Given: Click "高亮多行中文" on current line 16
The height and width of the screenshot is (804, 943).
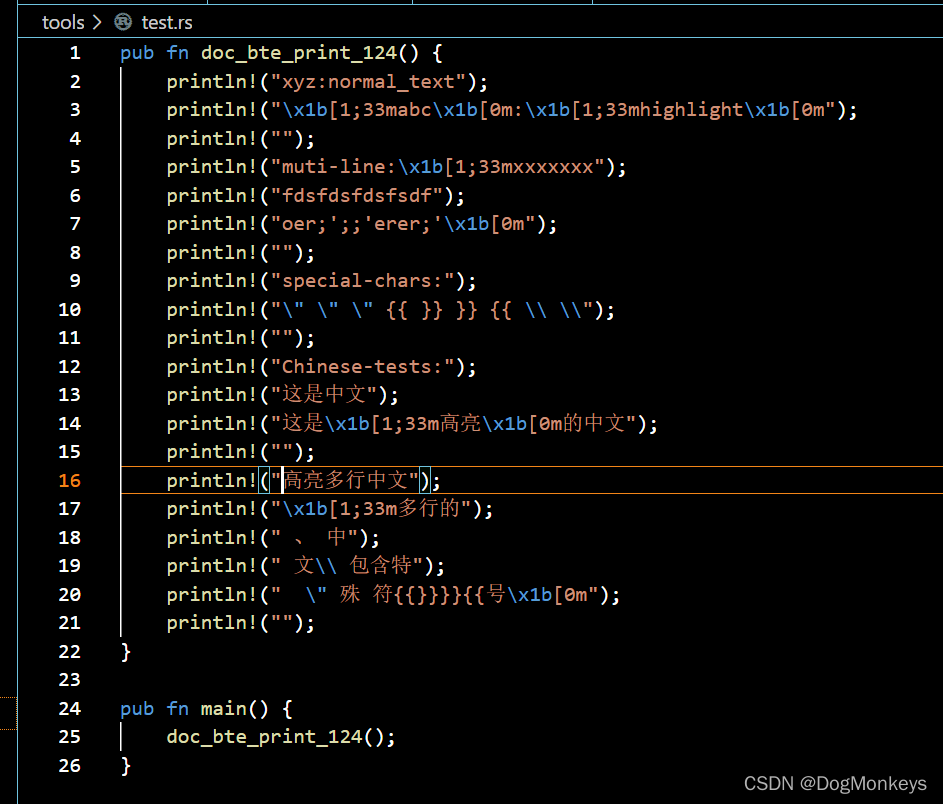Looking at the screenshot, I should [x=345, y=480].
